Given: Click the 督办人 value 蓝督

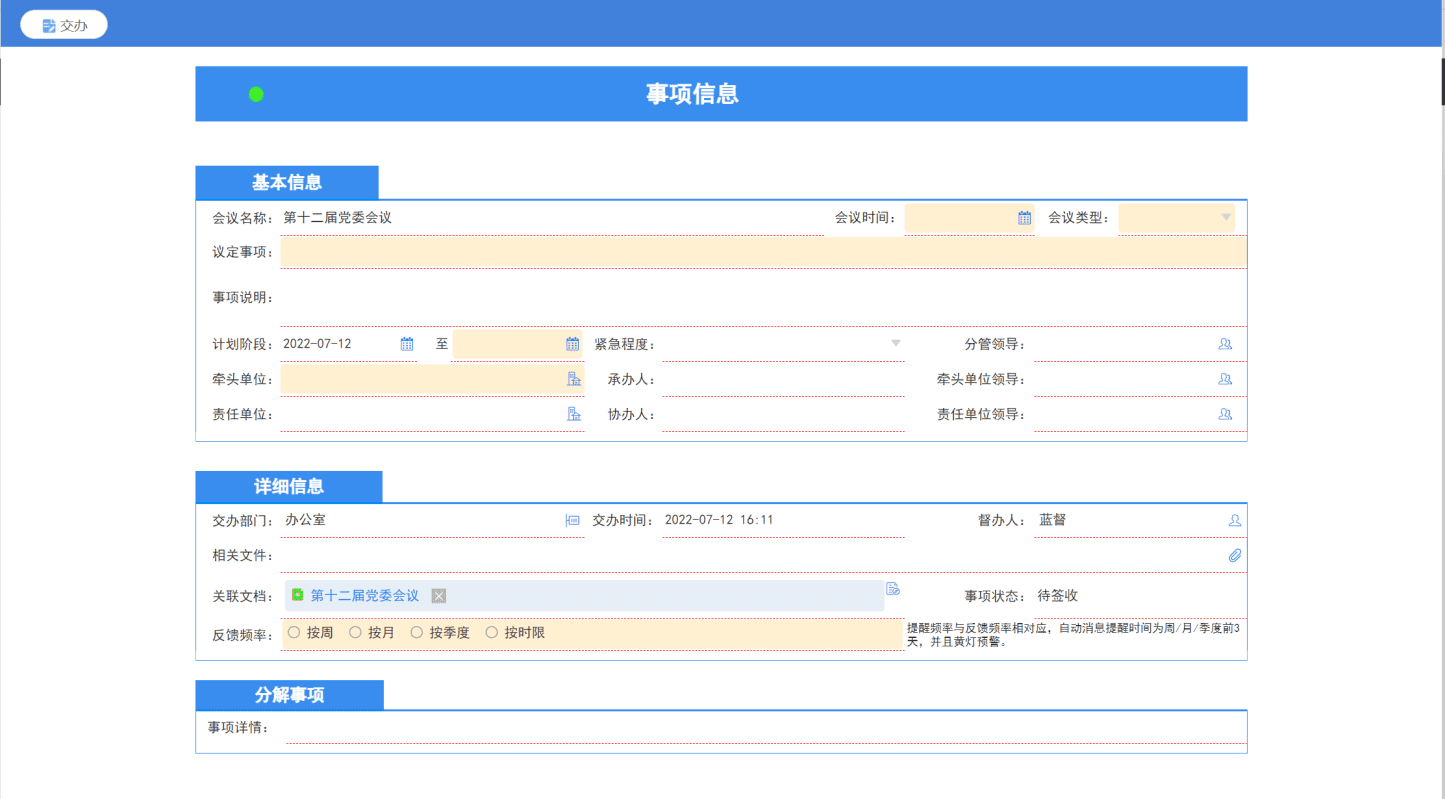Looking at the screenshot, I should click(1053, 520).
